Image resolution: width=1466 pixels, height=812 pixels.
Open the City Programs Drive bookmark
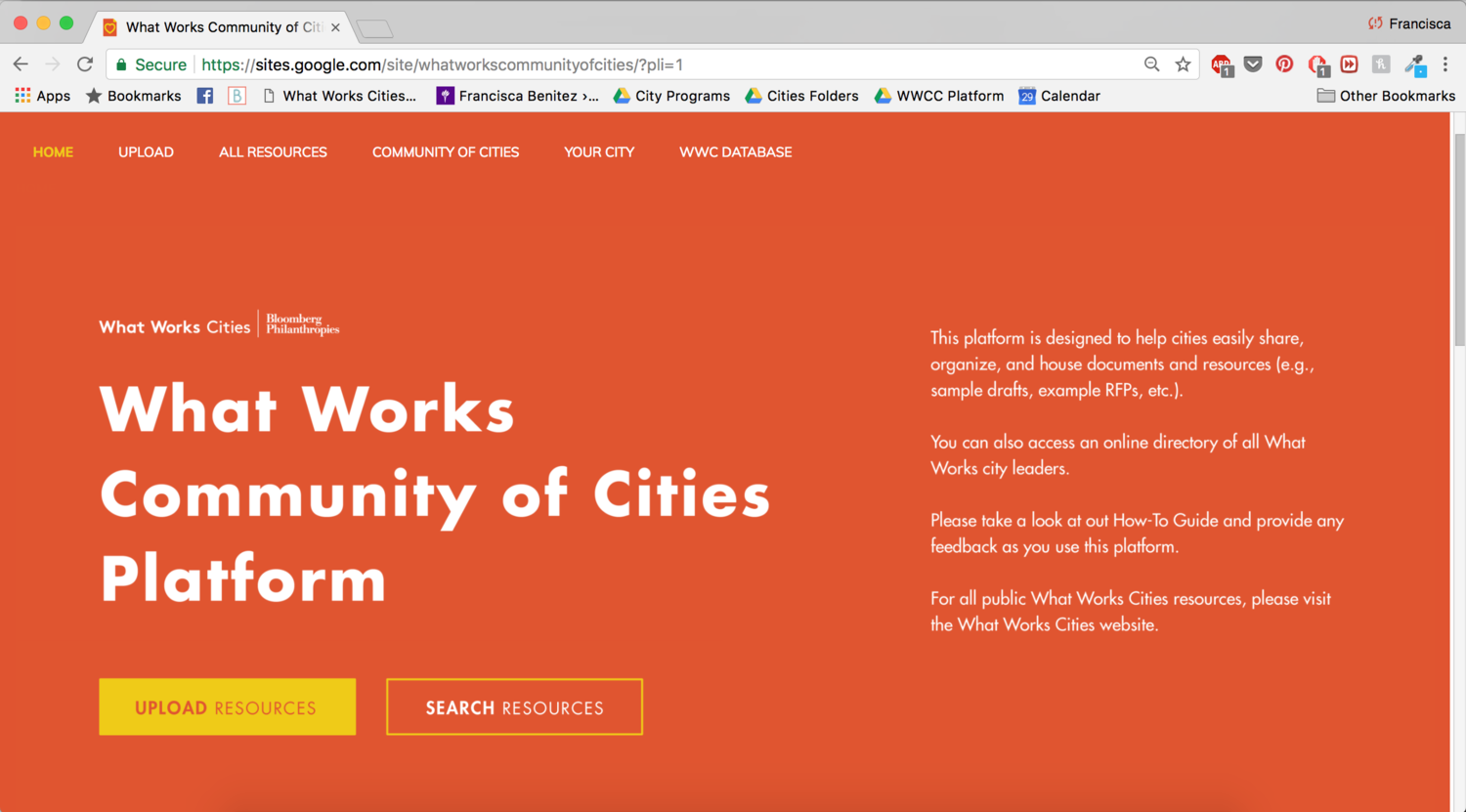671,96
